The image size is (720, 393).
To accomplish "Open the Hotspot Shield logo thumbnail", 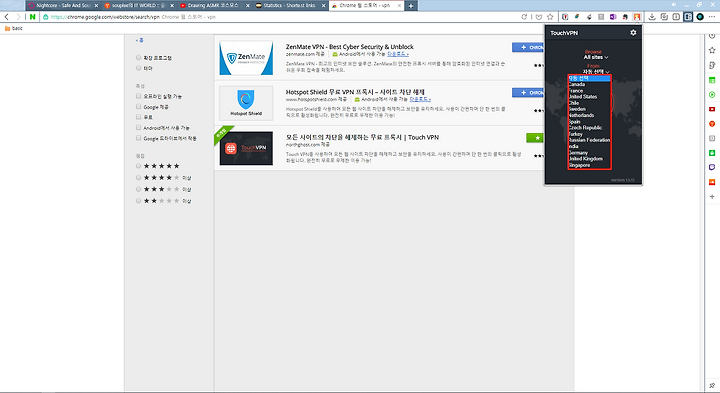I will 246,103.
